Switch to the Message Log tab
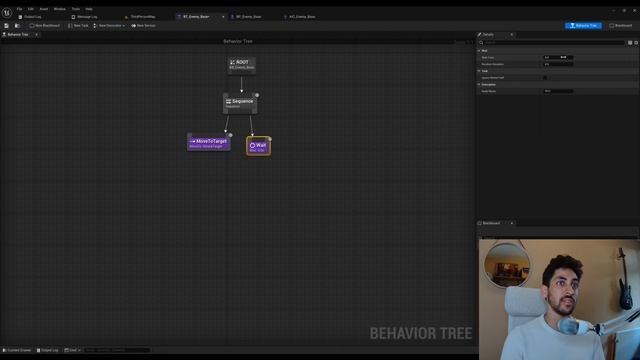The image size is (640, 360). click(84, 17)
